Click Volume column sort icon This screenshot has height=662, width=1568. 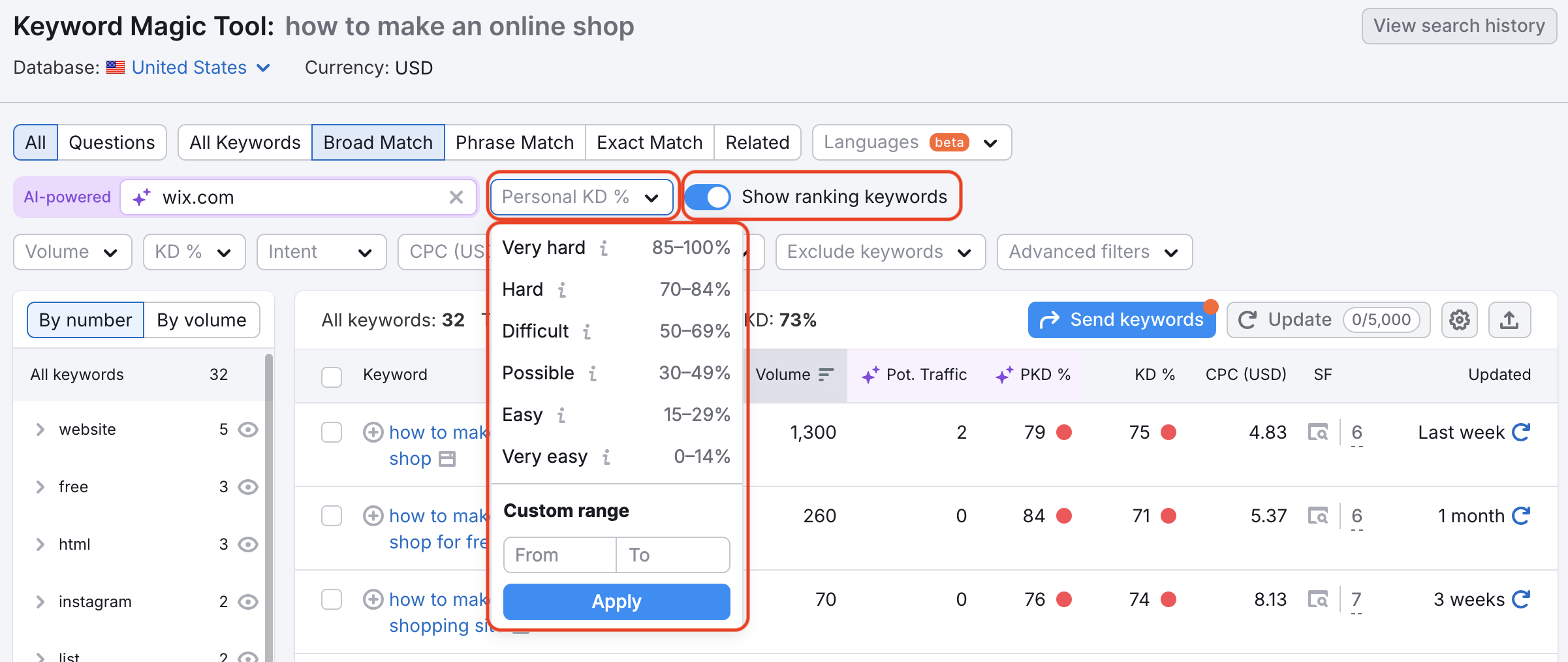click(826, 375)
